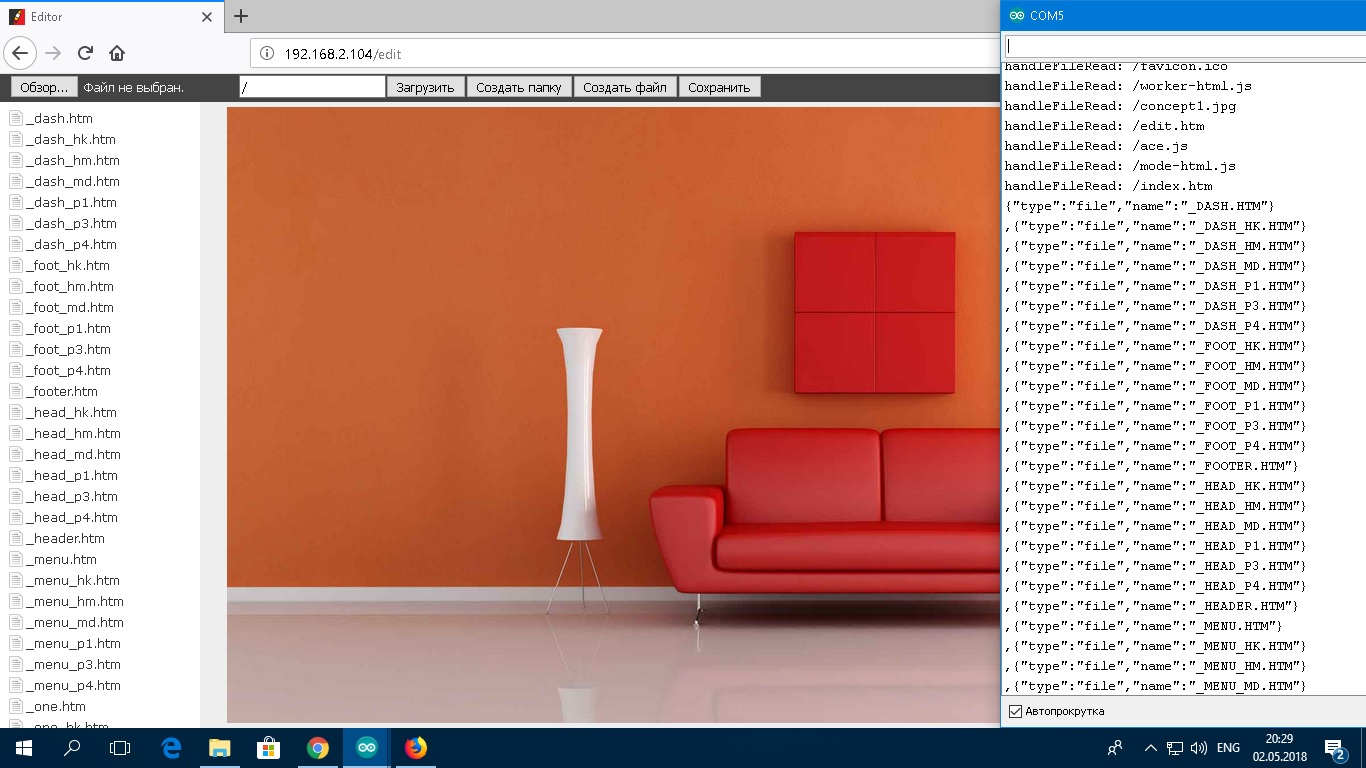Click the Создать папку button
The width and height of the screenshot is (1366, 768).
pos(518,87)
